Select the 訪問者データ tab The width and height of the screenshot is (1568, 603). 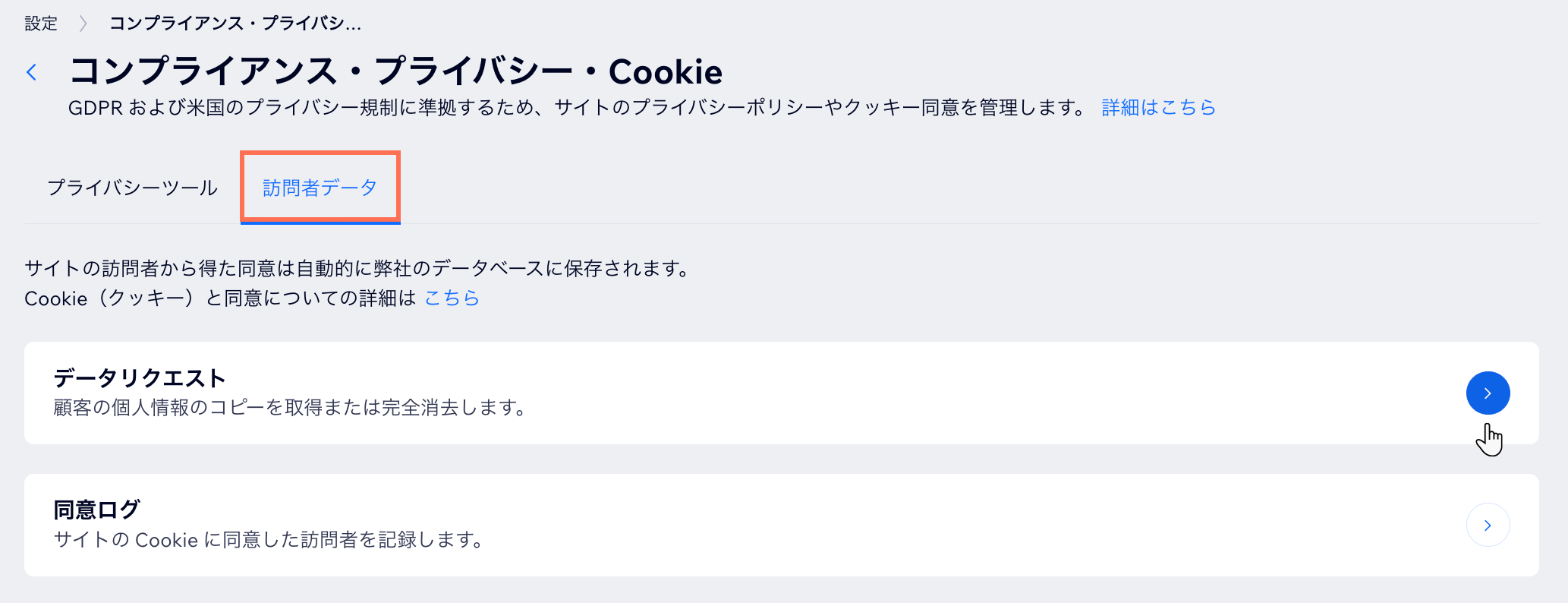320,188
